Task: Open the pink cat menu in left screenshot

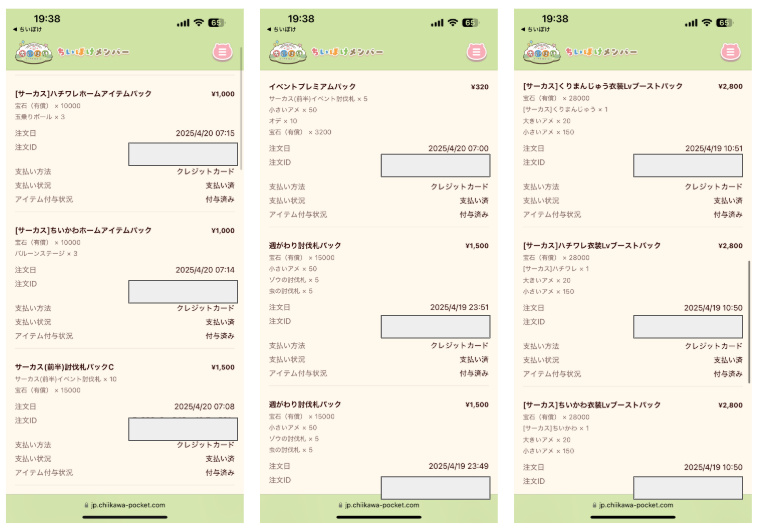Action: (x=223, y=52)
